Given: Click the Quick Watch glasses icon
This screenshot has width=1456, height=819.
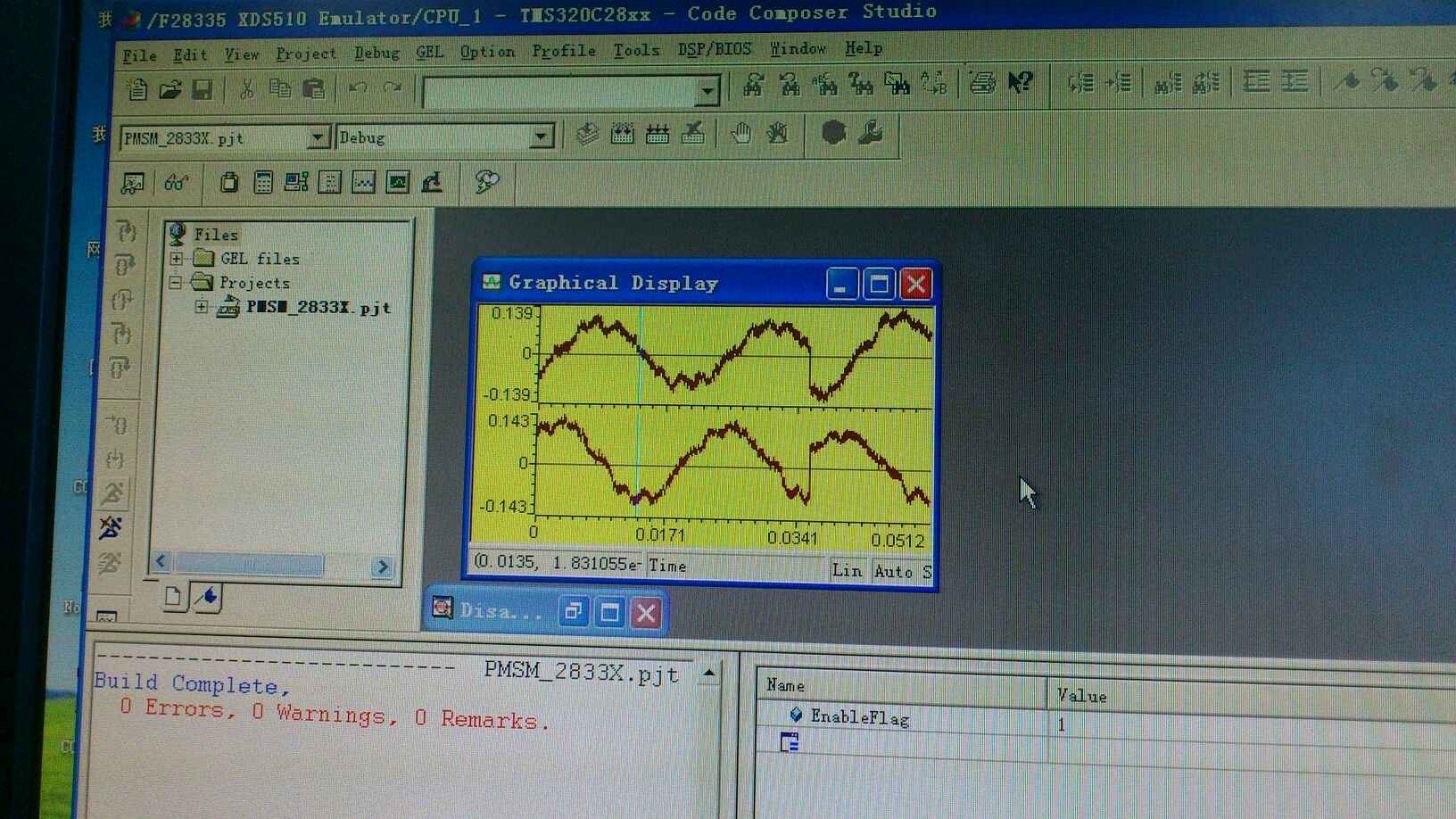Looking at the screenshot, I should [x=176, y=183].
